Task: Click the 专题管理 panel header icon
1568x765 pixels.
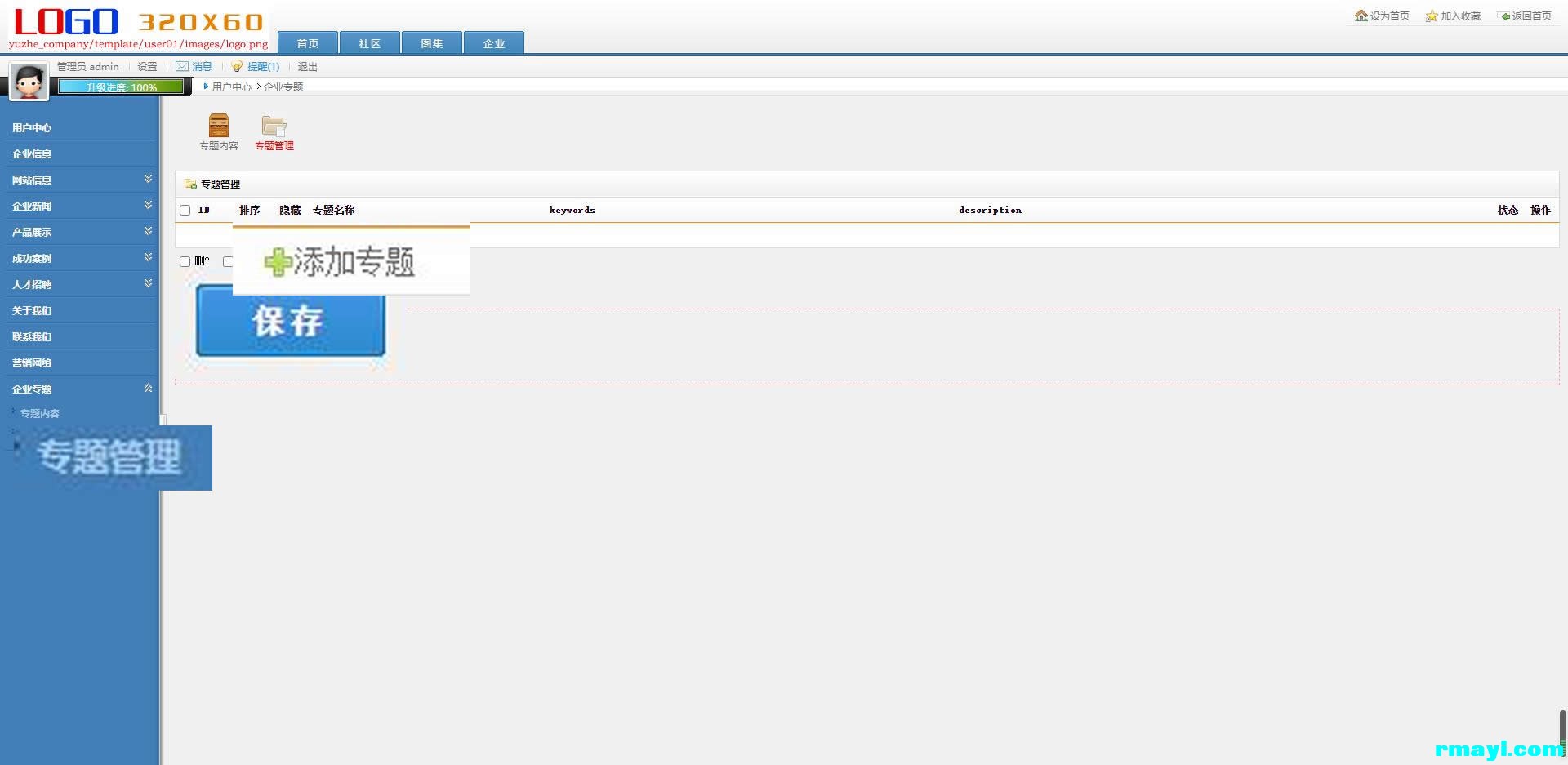Action: [190, 185]
